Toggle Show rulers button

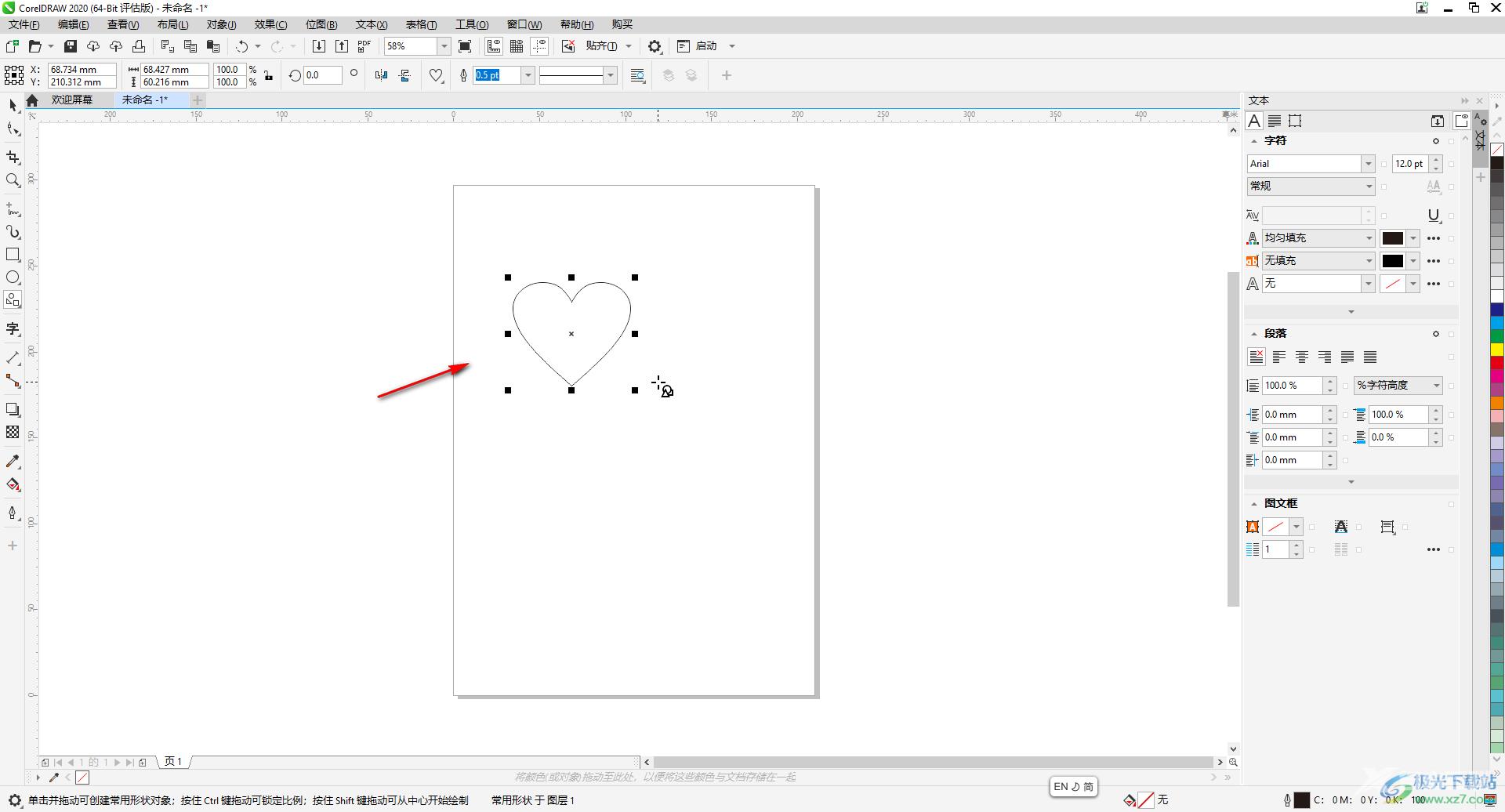point(494,46)
